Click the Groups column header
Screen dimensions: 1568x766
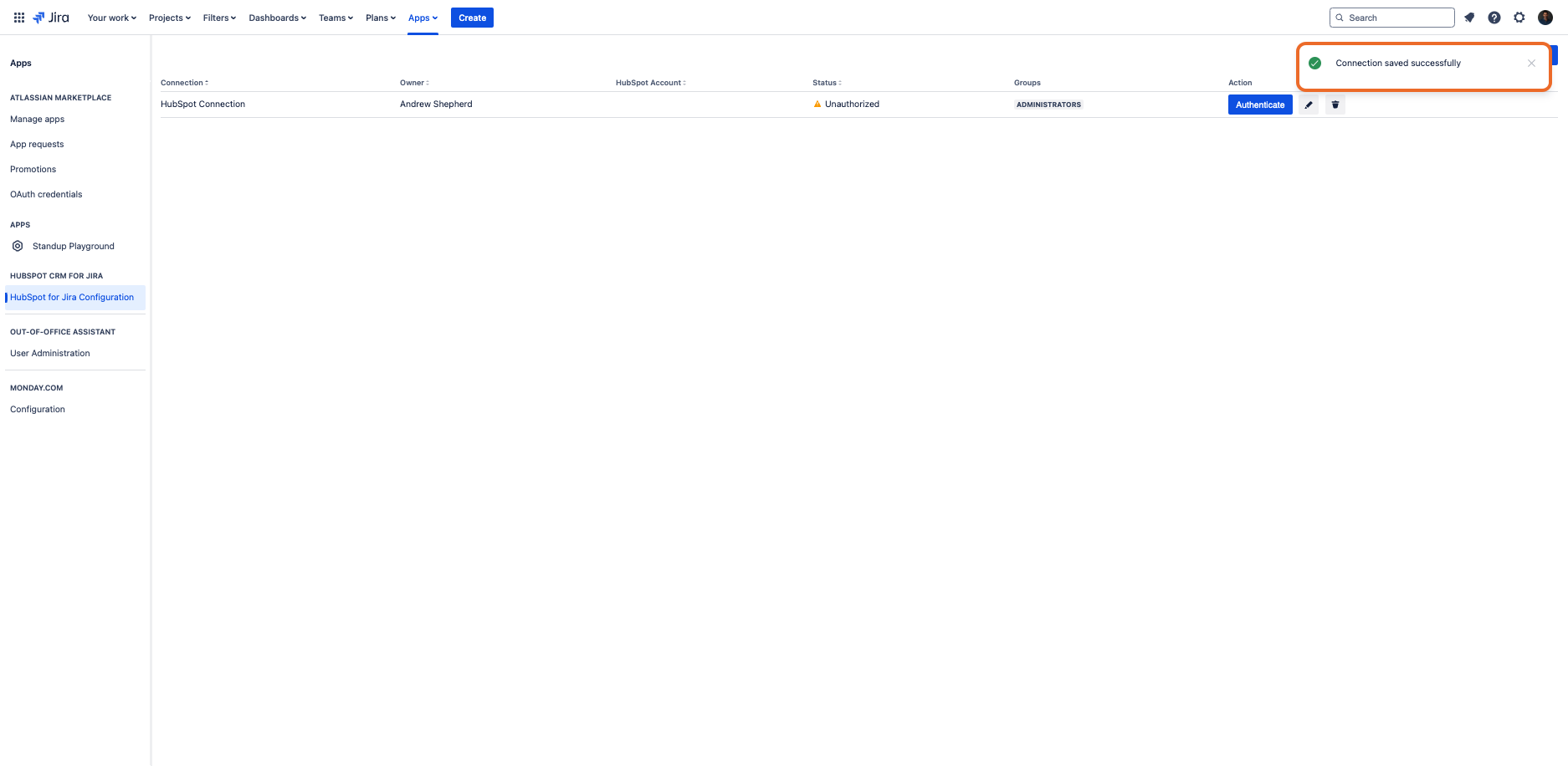pos(1027,83)
